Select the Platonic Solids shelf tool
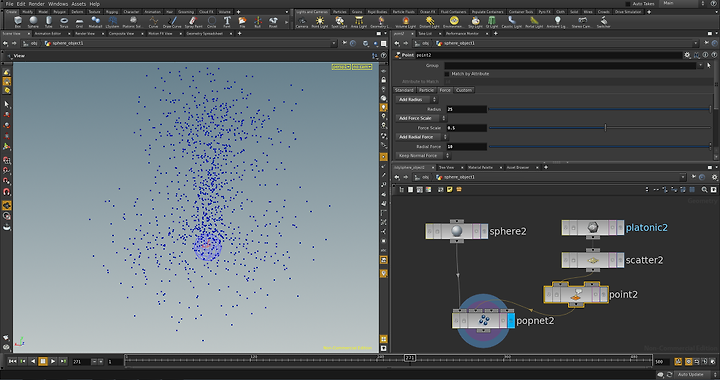This screenshot has width=720, height=380. pyautogui.click(x=133, y=22)
